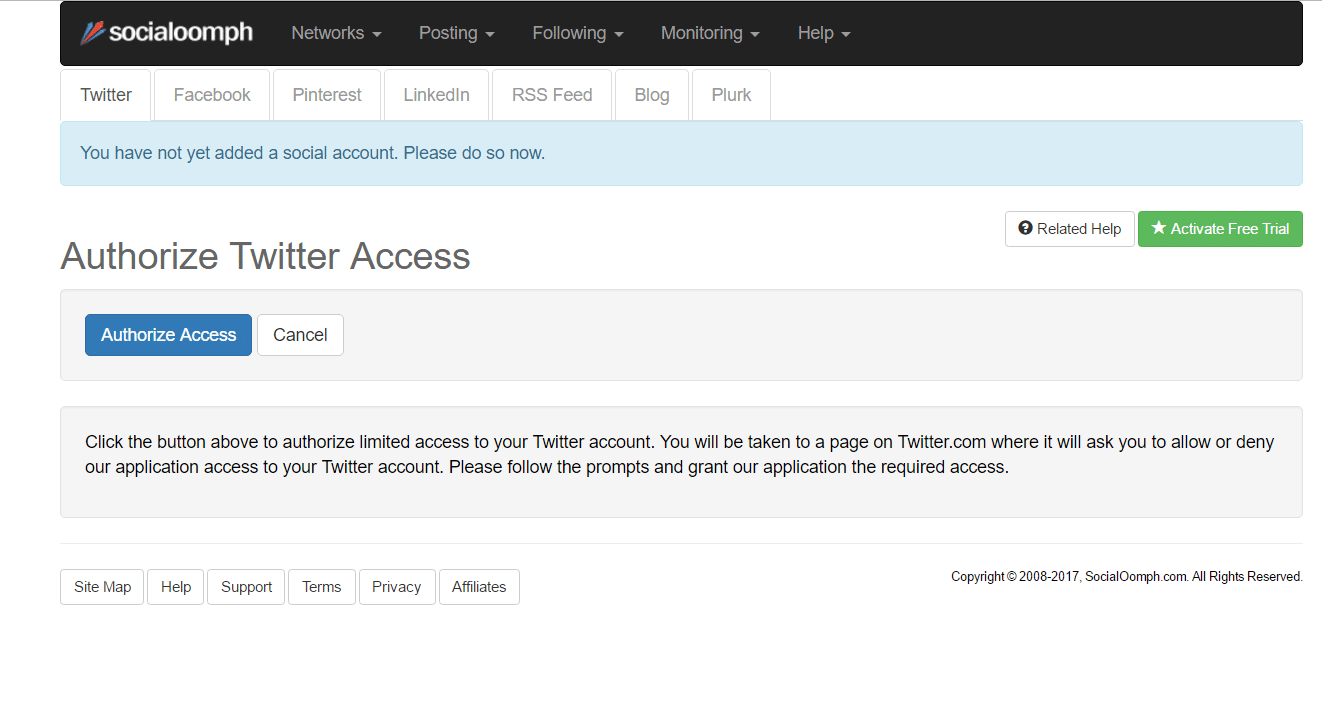
Task: Open the Help footer link
Action: [176, 587]
